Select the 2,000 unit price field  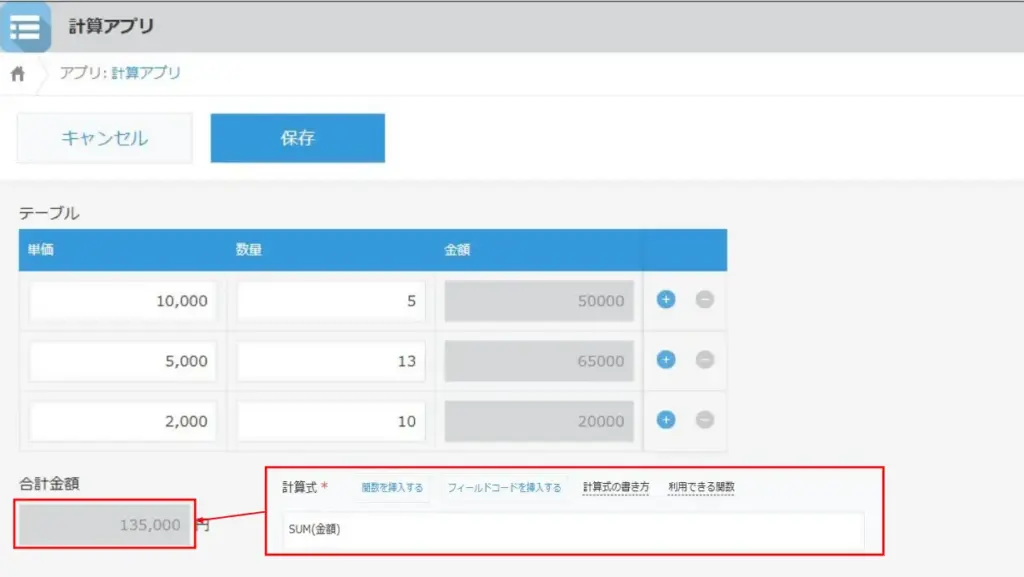(121, 421)
